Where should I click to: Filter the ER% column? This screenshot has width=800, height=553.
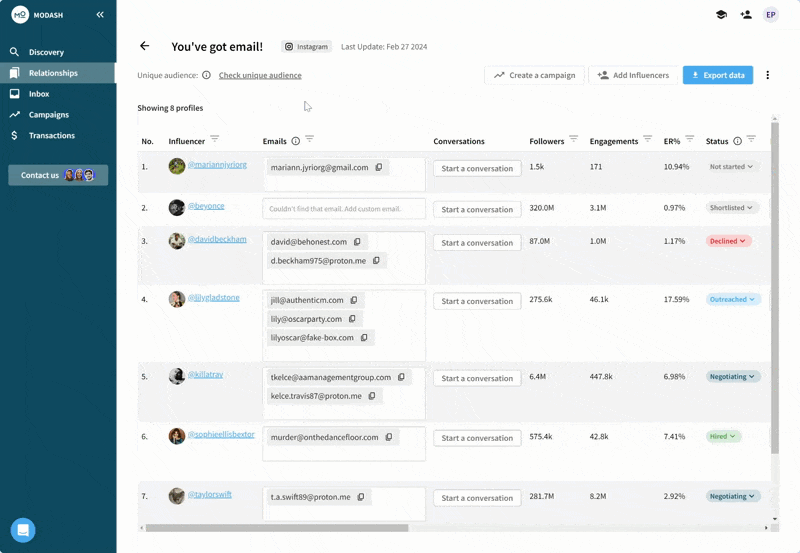click(689, 139)
